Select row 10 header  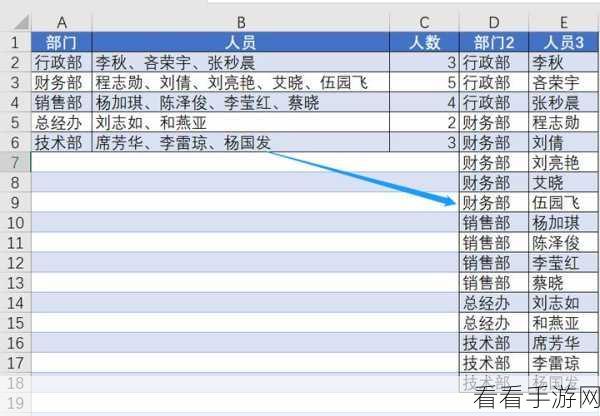tap(15, 222)
